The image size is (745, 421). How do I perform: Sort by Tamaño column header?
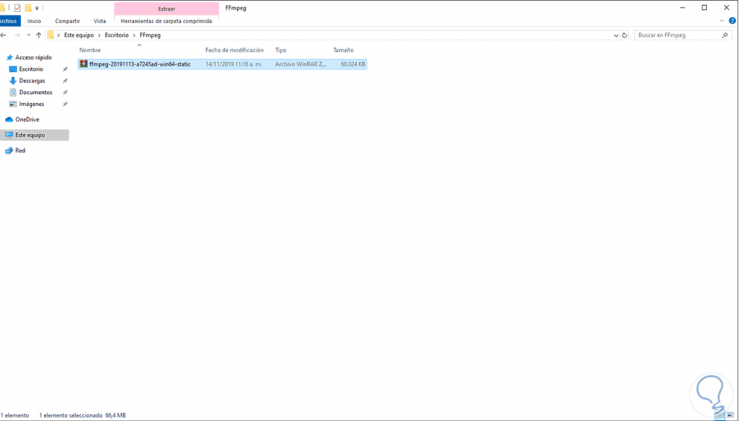click(x=343, y=50)
